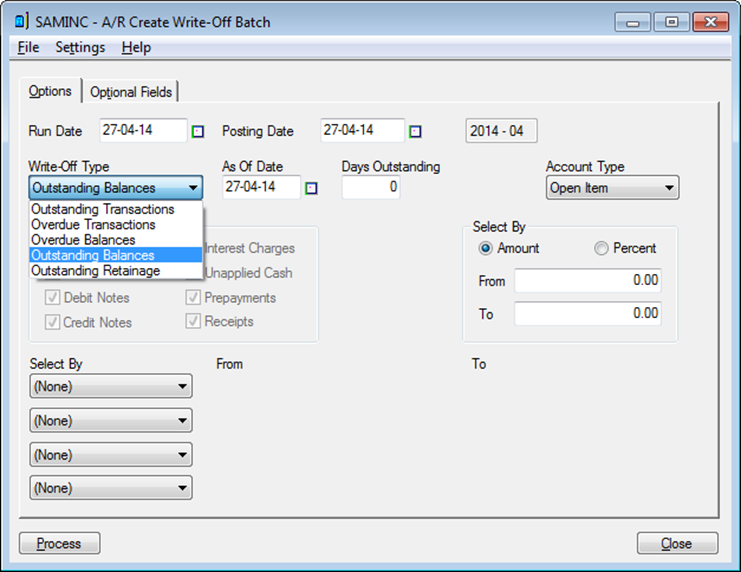
Task: Open the Posting Date calendar picker
Action: (415, 131)
